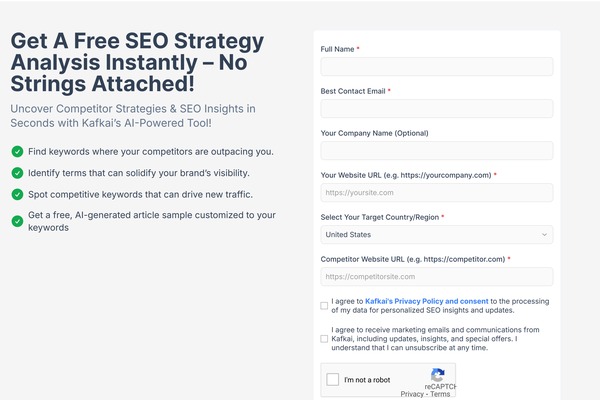This screenshot has height=400, width=600.
Task: Click 'Find keywords where your competitors' text
Action: pyautogui.click(x=151, y=152)
